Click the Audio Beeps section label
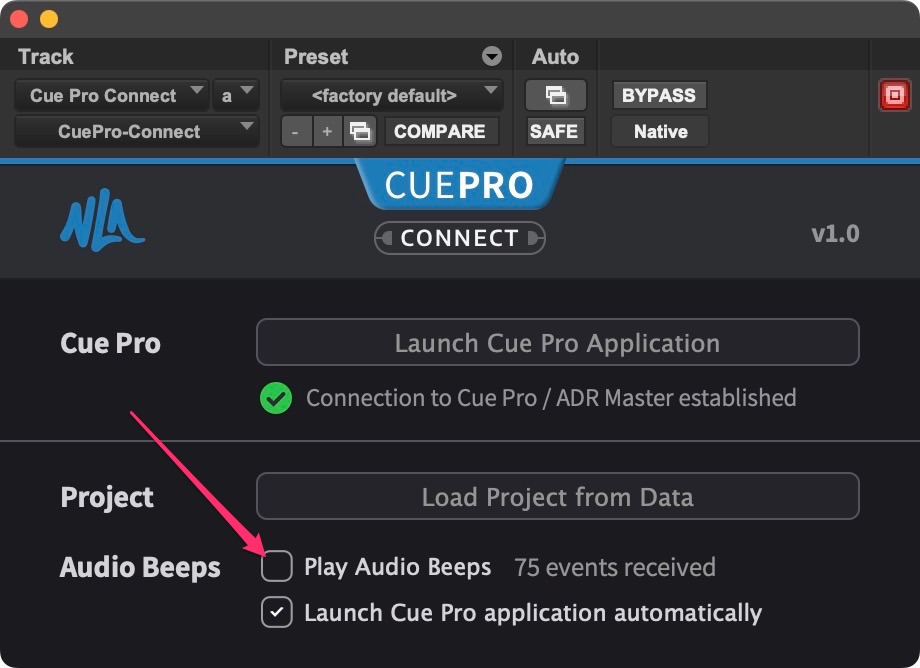This screenshot has width=920, height=668. point(140,568)
